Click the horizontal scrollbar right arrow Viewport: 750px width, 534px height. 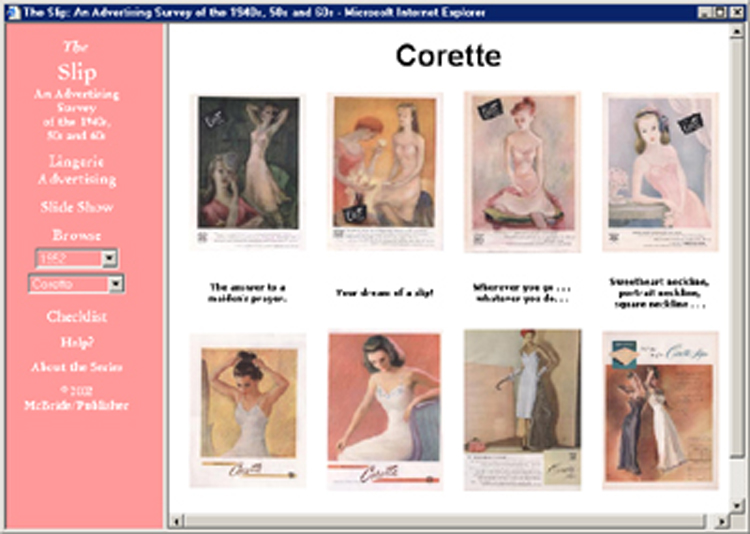[723, 521]
